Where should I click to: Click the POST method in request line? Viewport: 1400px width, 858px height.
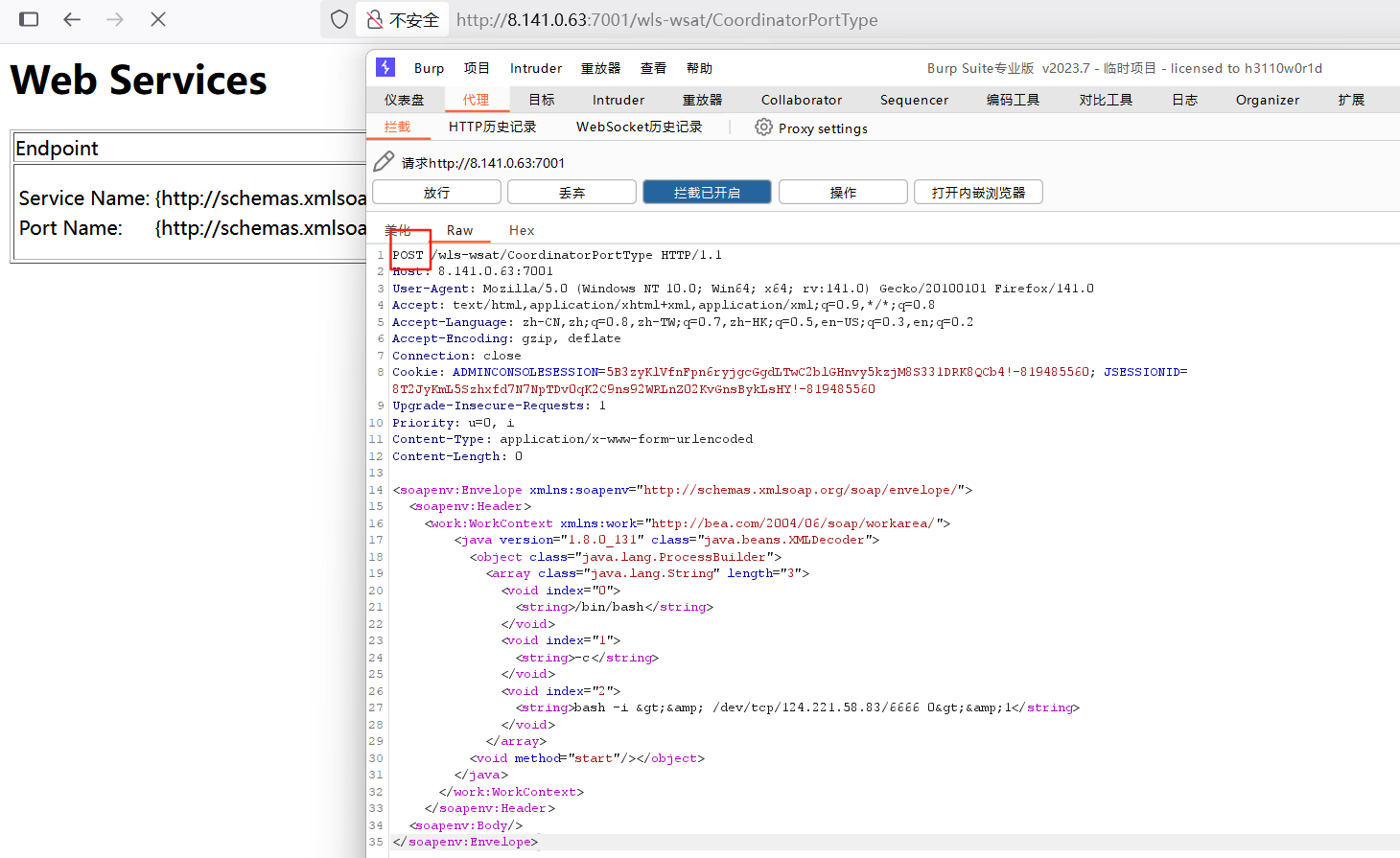tap(408, 255)
